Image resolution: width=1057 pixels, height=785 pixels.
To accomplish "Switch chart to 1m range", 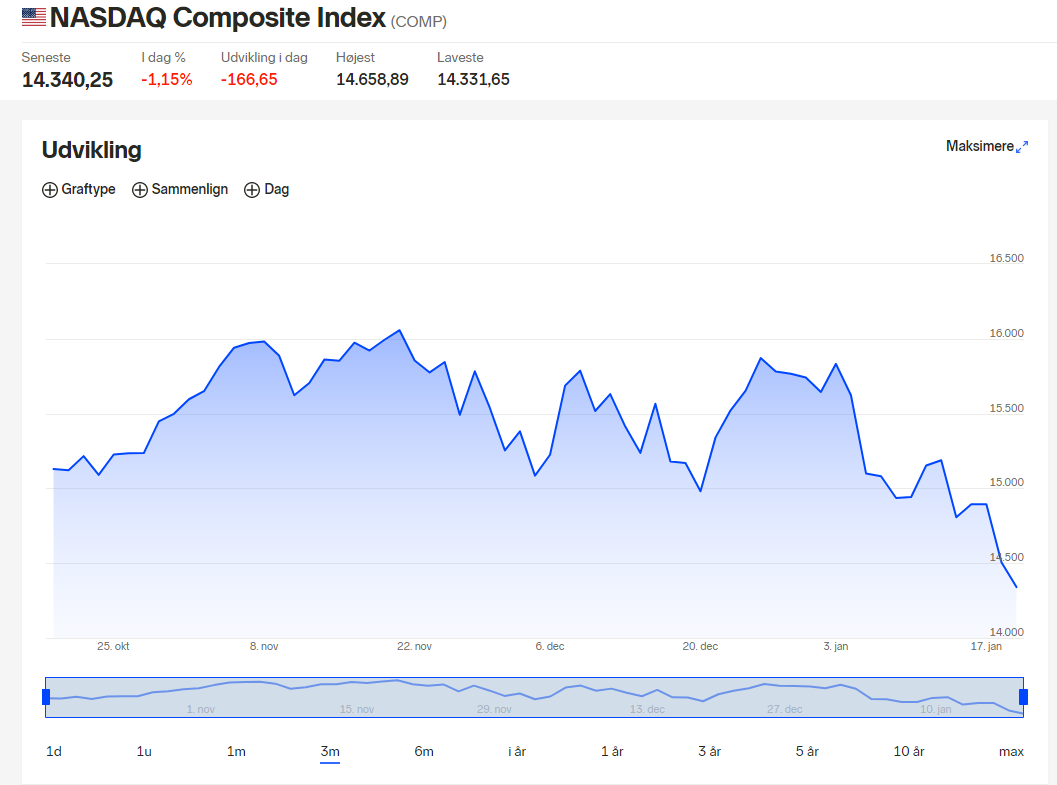I will pos(236,751).
